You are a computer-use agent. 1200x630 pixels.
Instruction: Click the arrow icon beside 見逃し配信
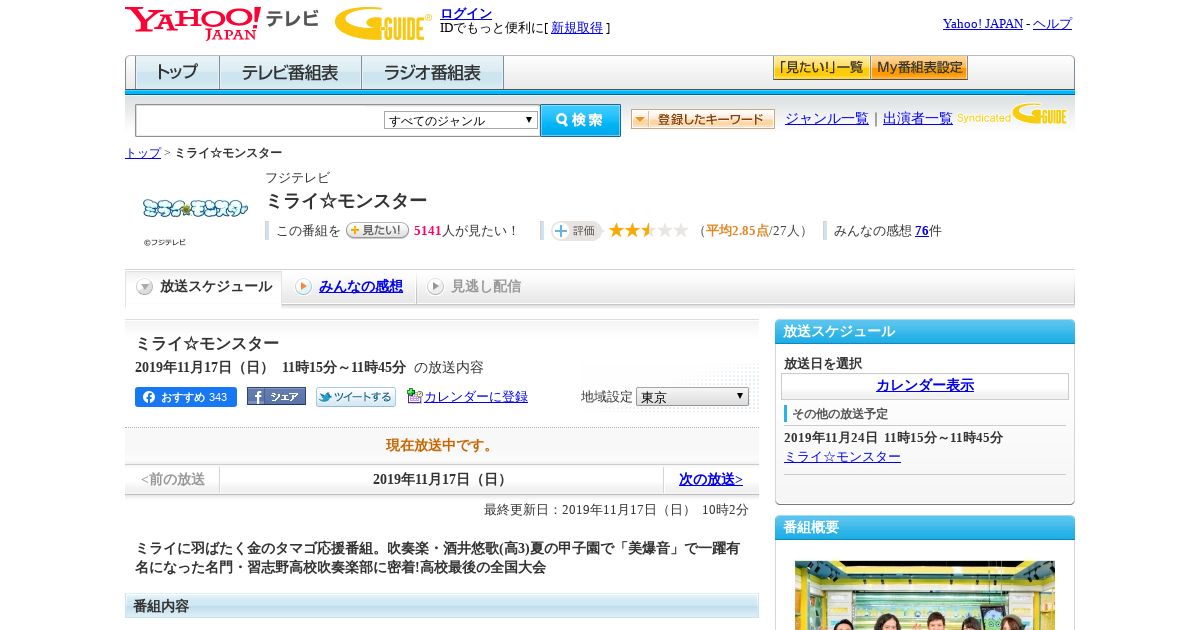pyautogui.click(x=435, y=287)
